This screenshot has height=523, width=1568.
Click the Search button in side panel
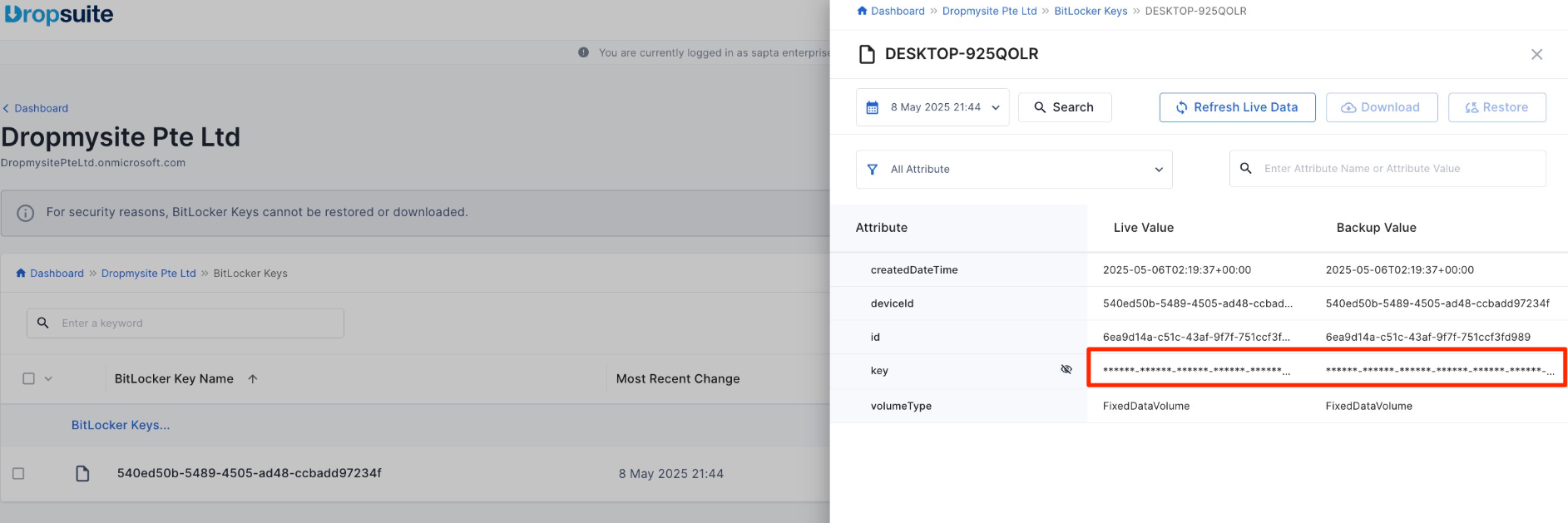click(1065, 107)
